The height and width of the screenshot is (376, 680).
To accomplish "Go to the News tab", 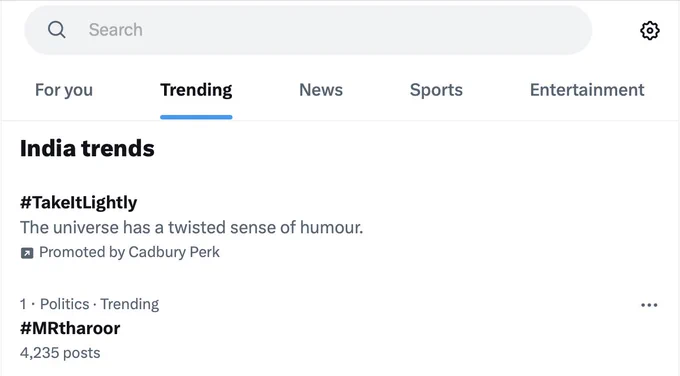I will pos(321,90).
